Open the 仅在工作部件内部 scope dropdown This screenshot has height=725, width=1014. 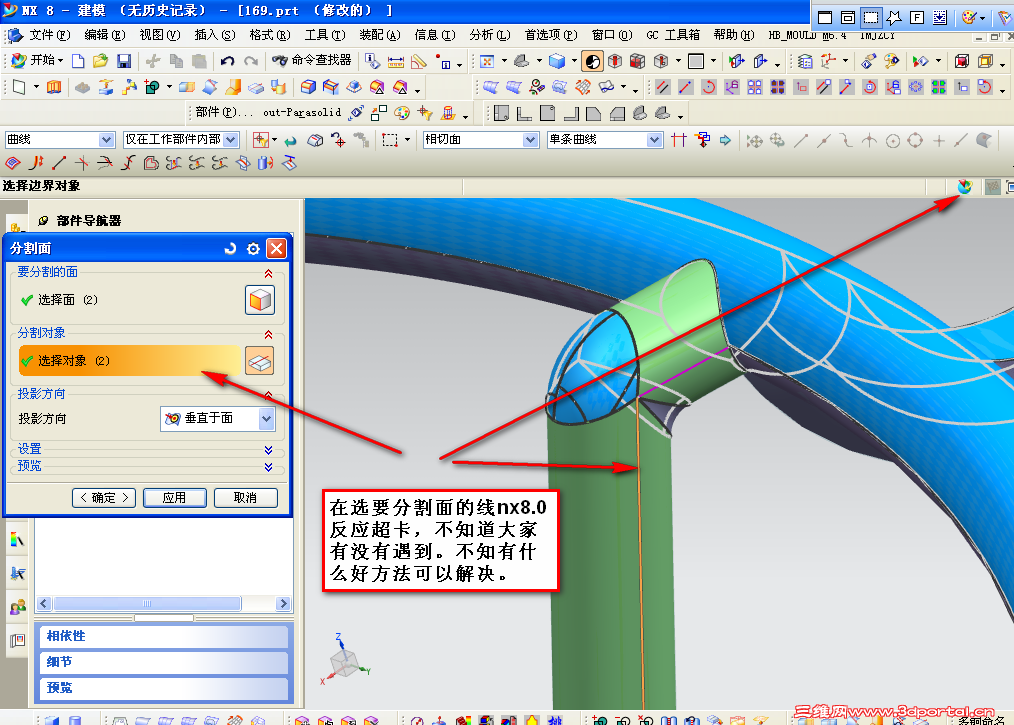231,140
